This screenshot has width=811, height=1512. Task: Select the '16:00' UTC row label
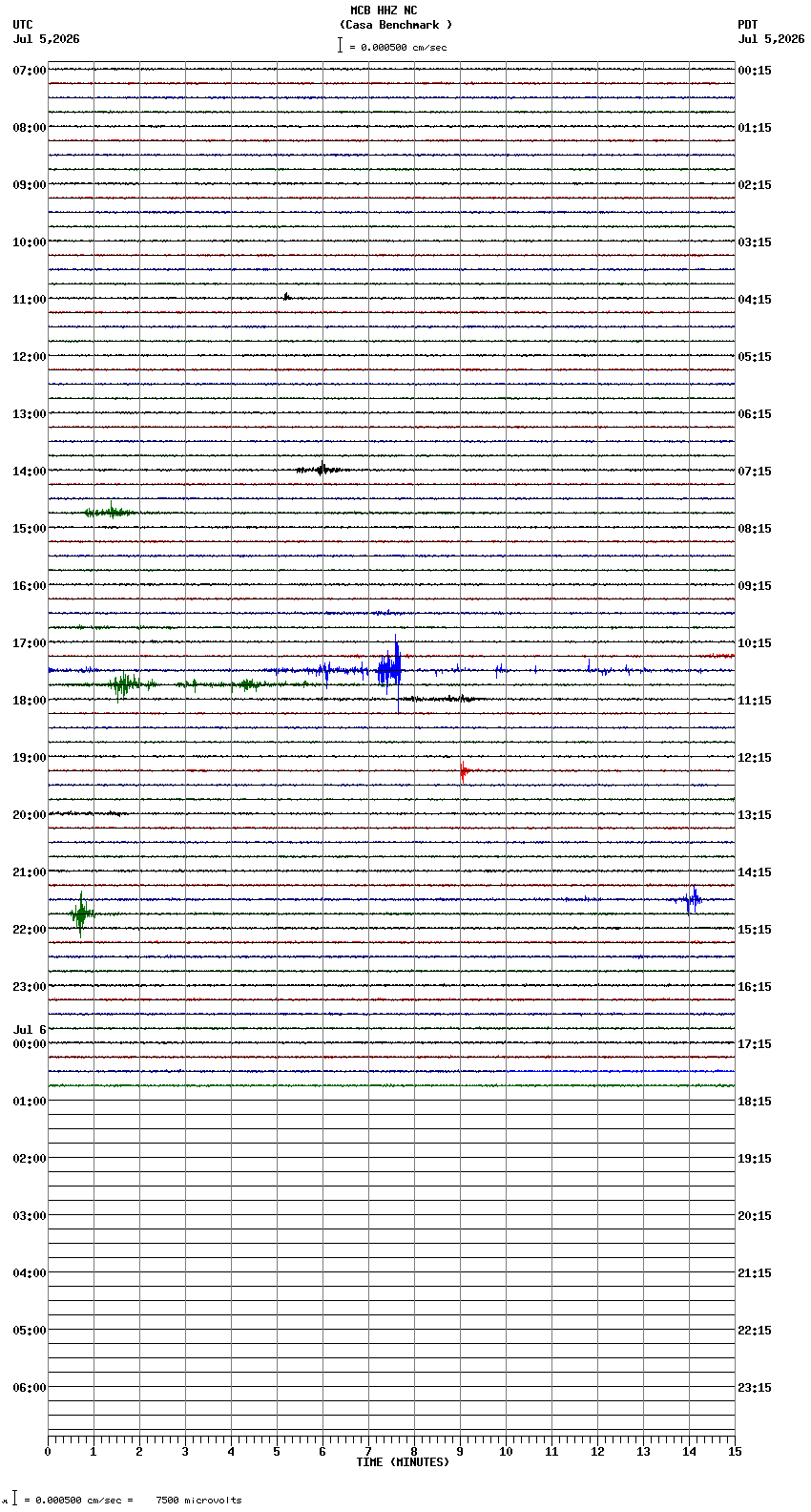pyautogui.click(x=30, y=586)
